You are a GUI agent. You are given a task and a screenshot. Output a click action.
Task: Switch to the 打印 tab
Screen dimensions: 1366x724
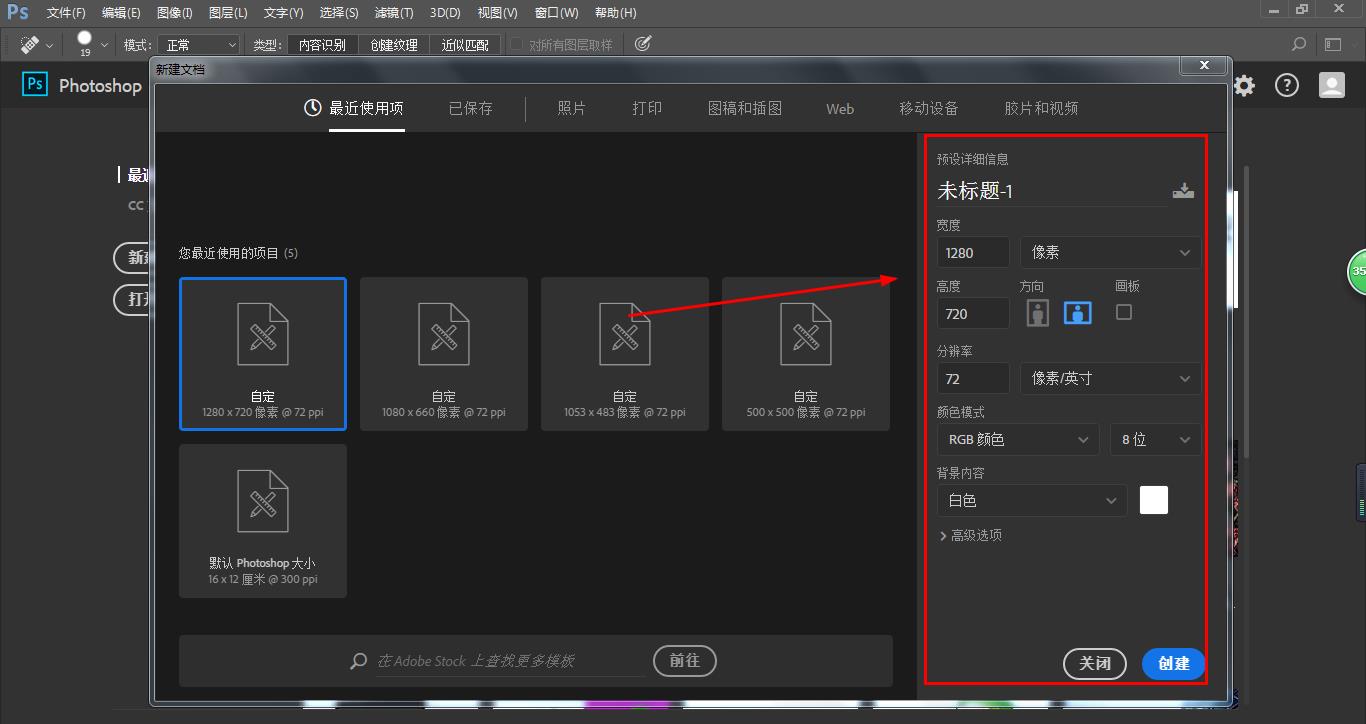tap(647, 108)
